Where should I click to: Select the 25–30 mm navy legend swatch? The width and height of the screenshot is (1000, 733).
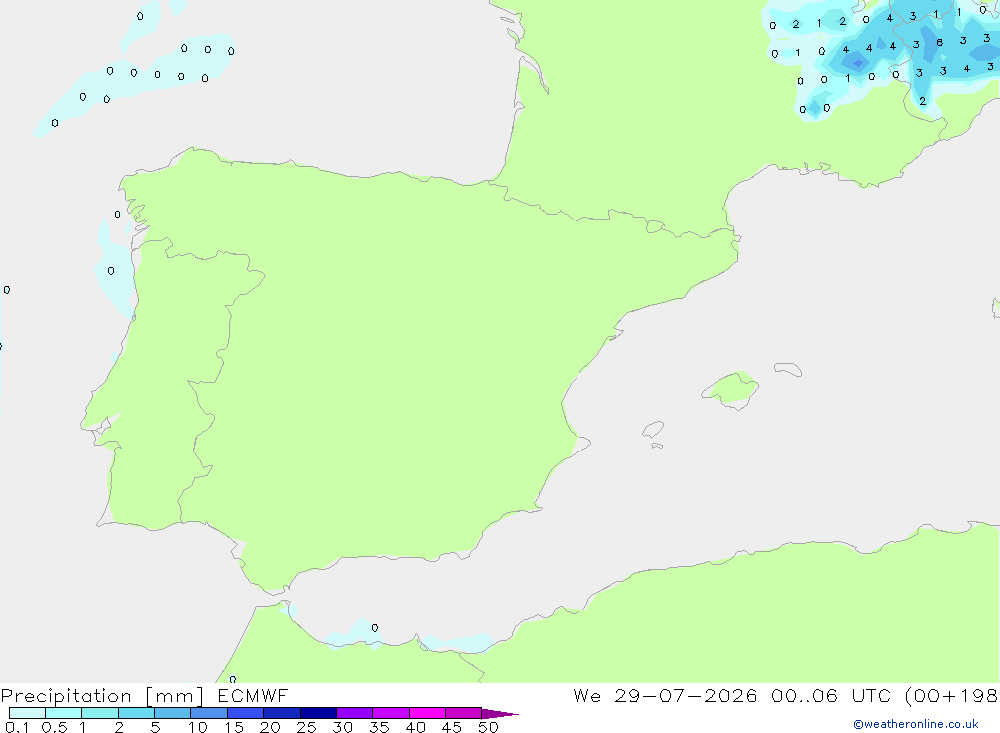click(318, 713)
